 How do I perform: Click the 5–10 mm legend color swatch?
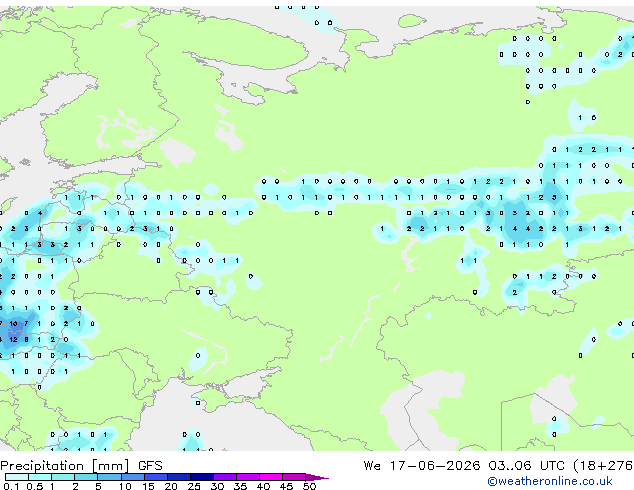[x=109, y=477]
